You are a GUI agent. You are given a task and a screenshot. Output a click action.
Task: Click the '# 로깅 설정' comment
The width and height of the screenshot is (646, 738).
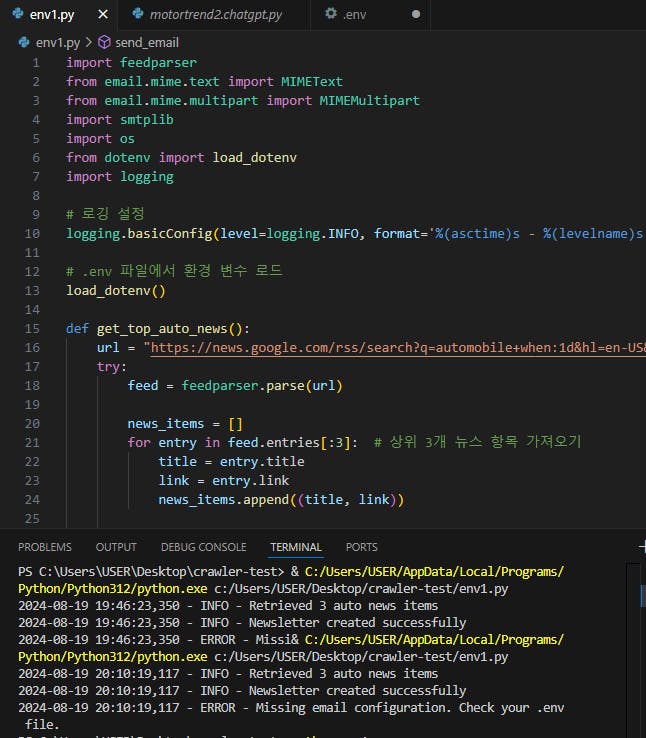pyautogui.click(x=105, y=215)
